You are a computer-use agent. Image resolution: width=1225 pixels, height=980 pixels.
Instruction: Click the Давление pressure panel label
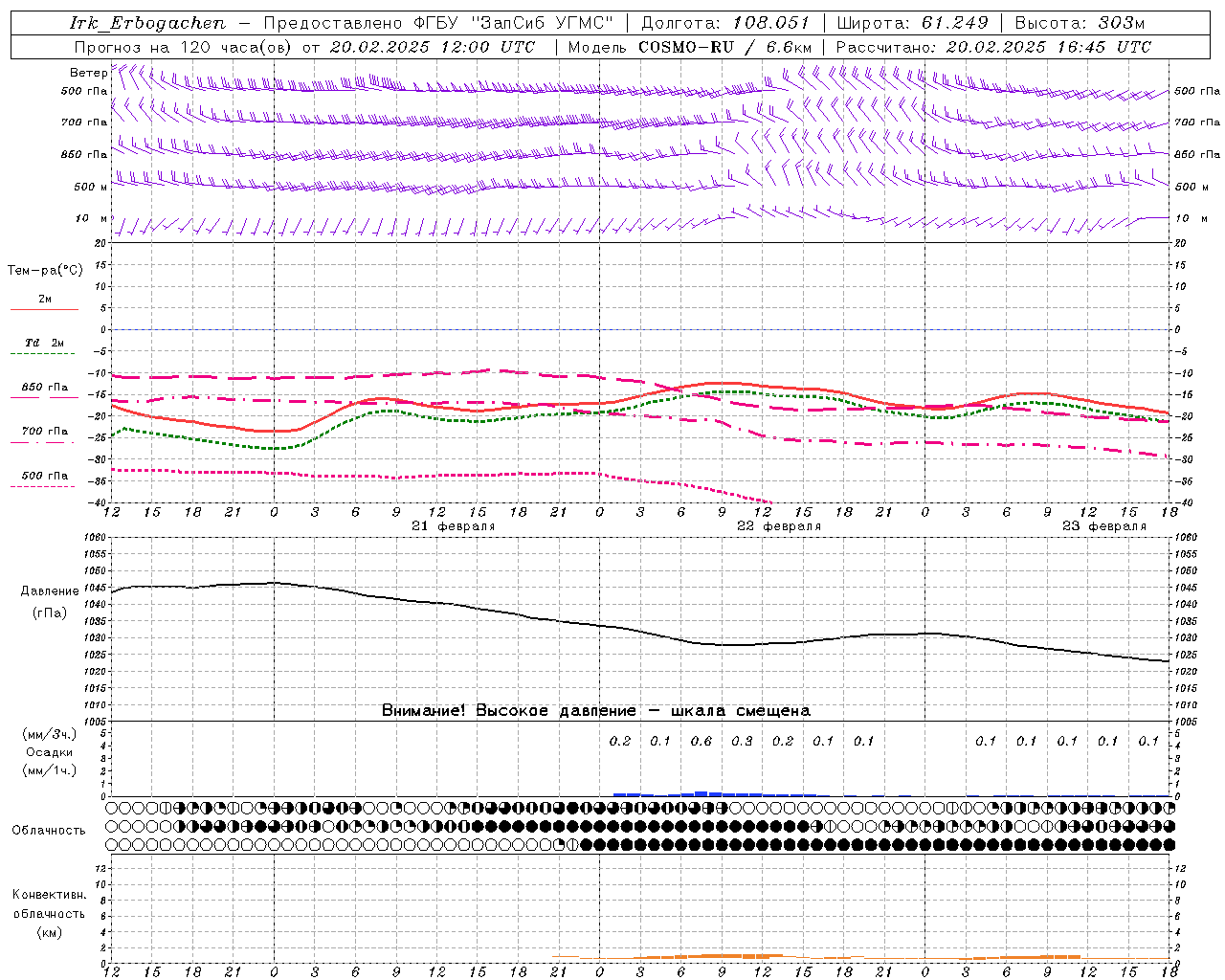[x=50, y=591]
